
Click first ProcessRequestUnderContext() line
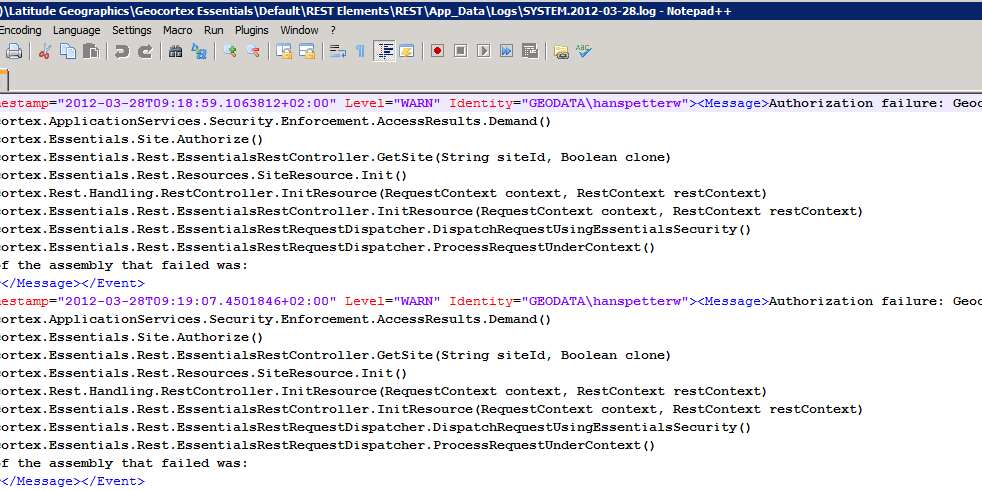(x=328, y=247)
